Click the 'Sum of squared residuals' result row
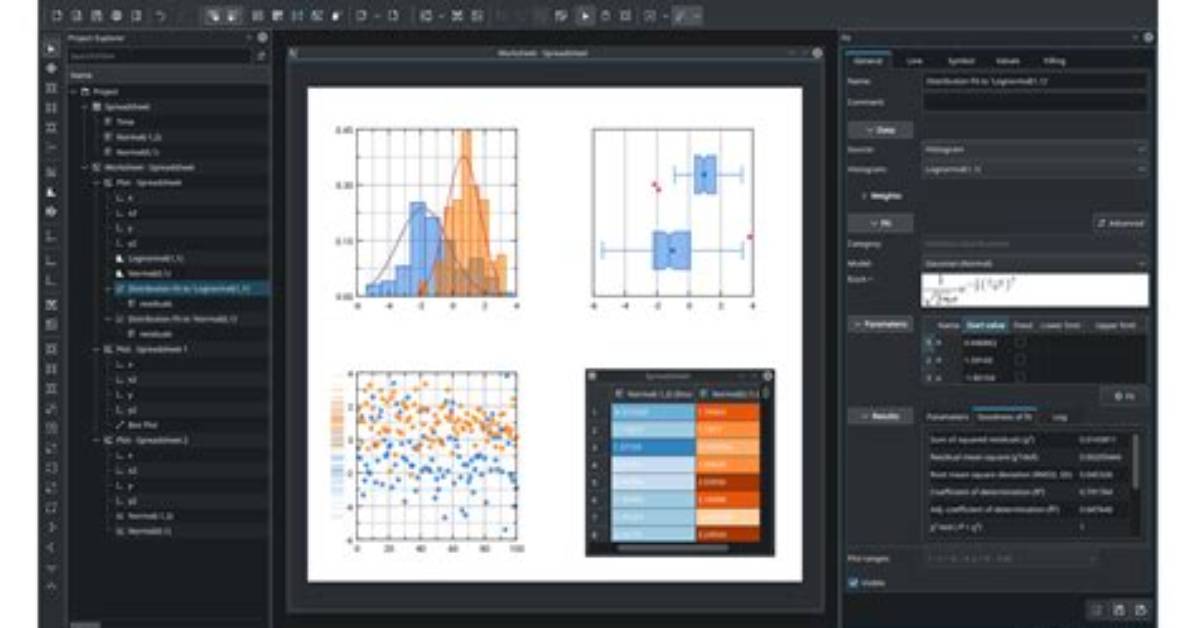The height and width of the screenshot is (628, 1196). [1027, 440]
